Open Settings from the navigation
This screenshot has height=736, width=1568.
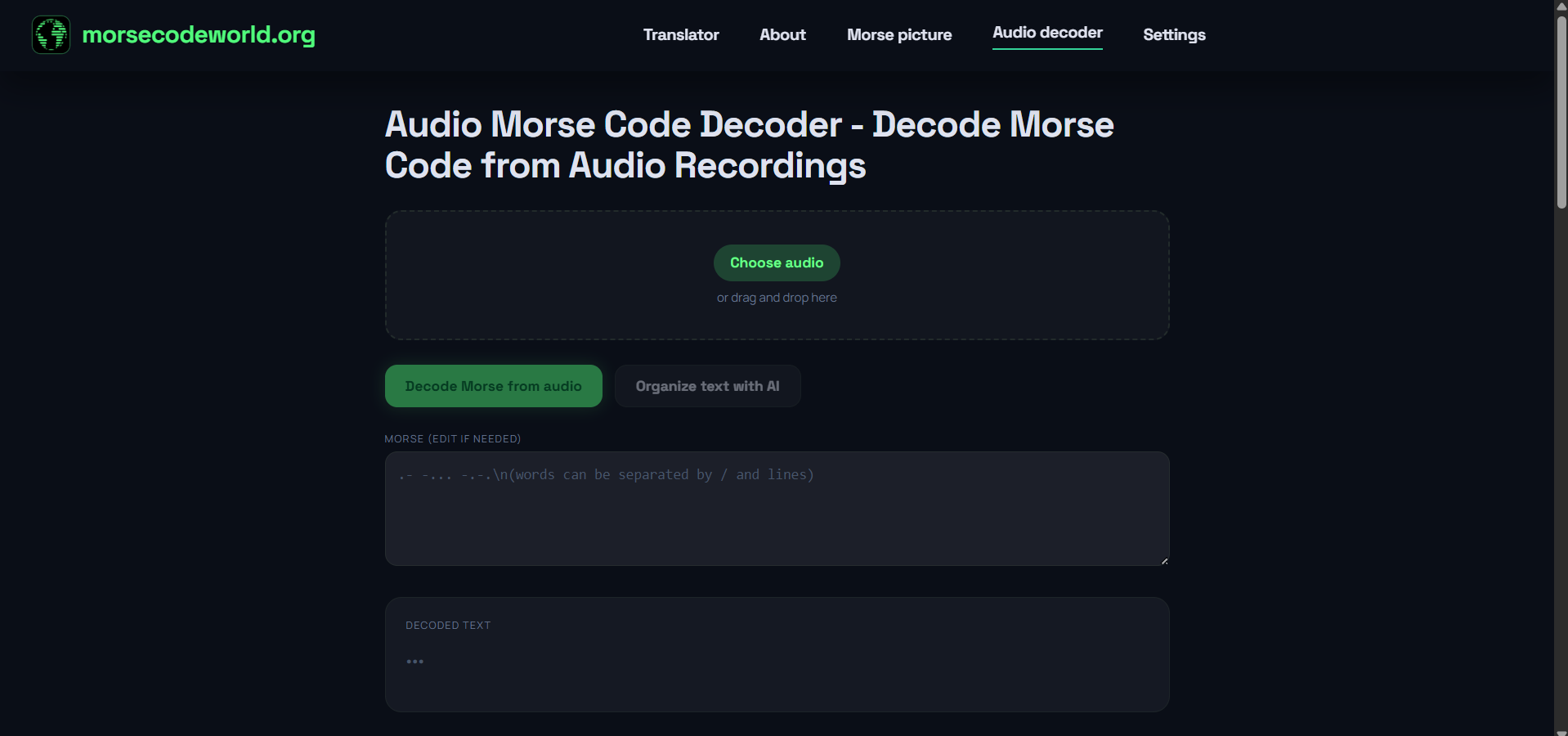(x=1174, y=34)
